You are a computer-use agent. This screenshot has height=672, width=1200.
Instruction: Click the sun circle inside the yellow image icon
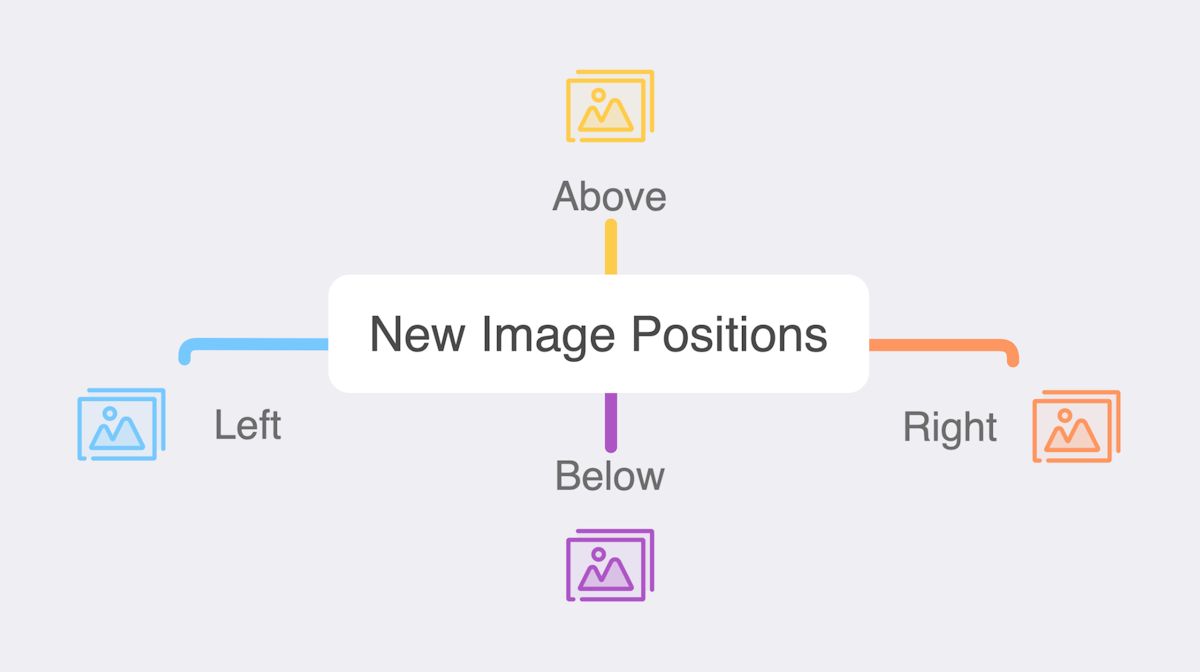(x=598, y=96)
